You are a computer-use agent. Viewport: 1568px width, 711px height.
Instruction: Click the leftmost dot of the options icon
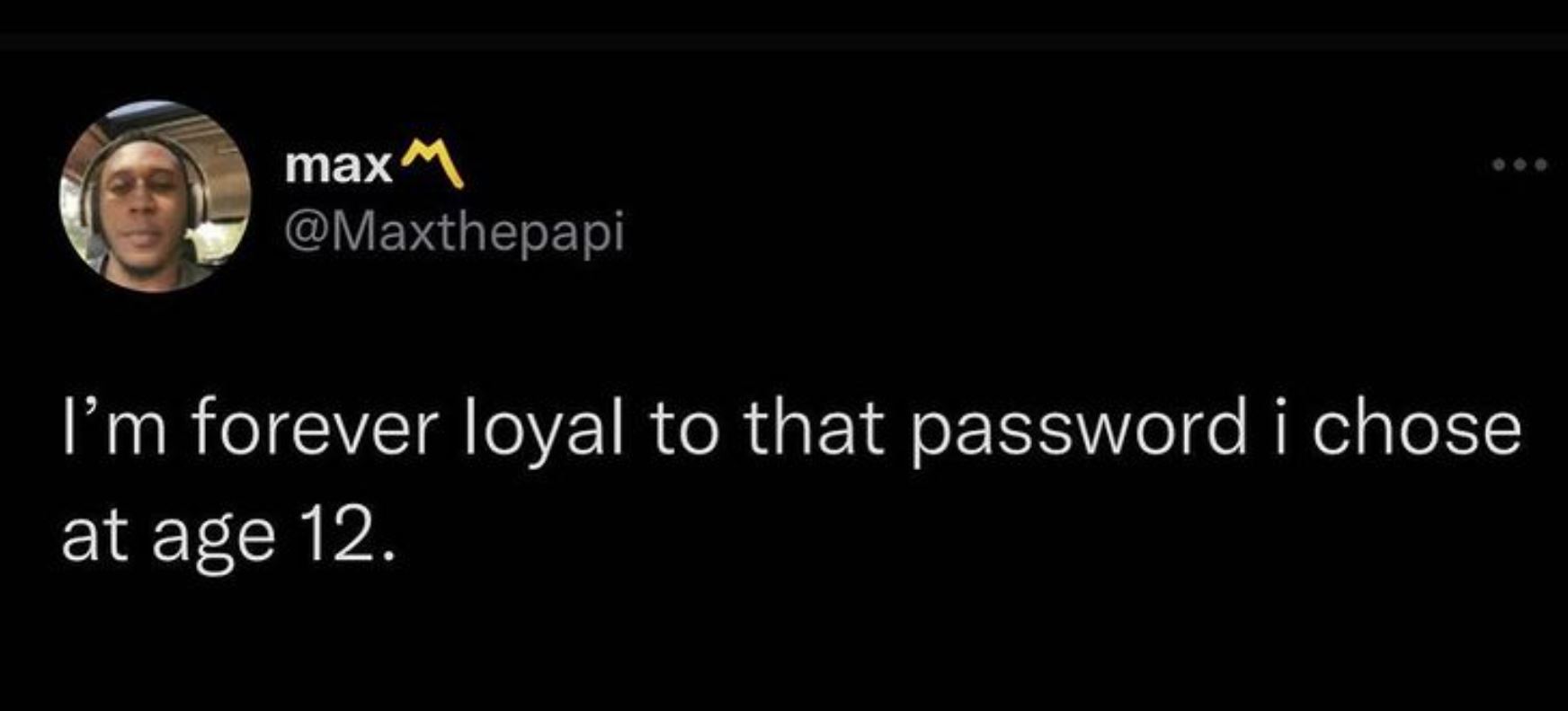1499,164
